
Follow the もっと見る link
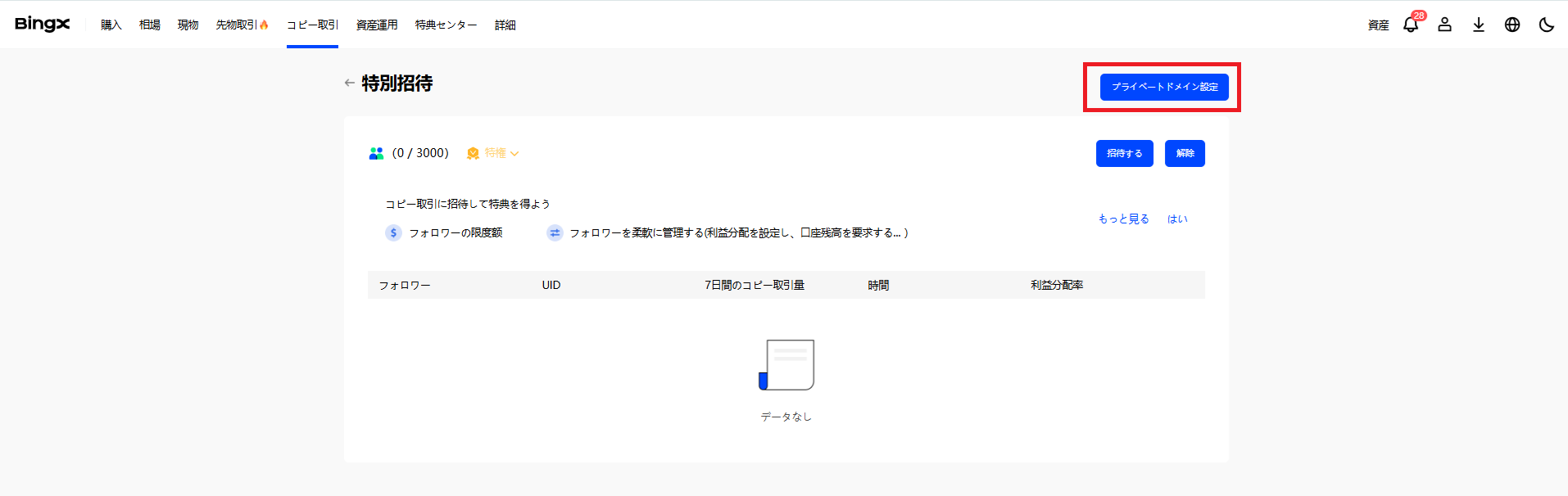click(1123, 219)
